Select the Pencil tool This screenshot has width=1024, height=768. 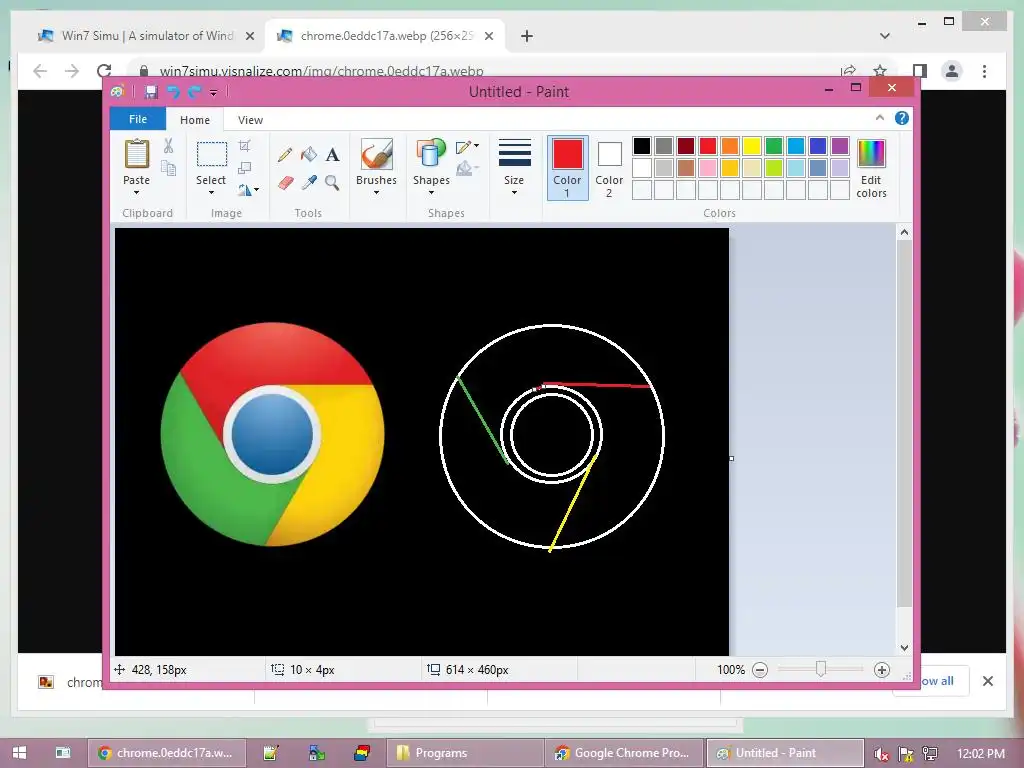pos(285,155)
